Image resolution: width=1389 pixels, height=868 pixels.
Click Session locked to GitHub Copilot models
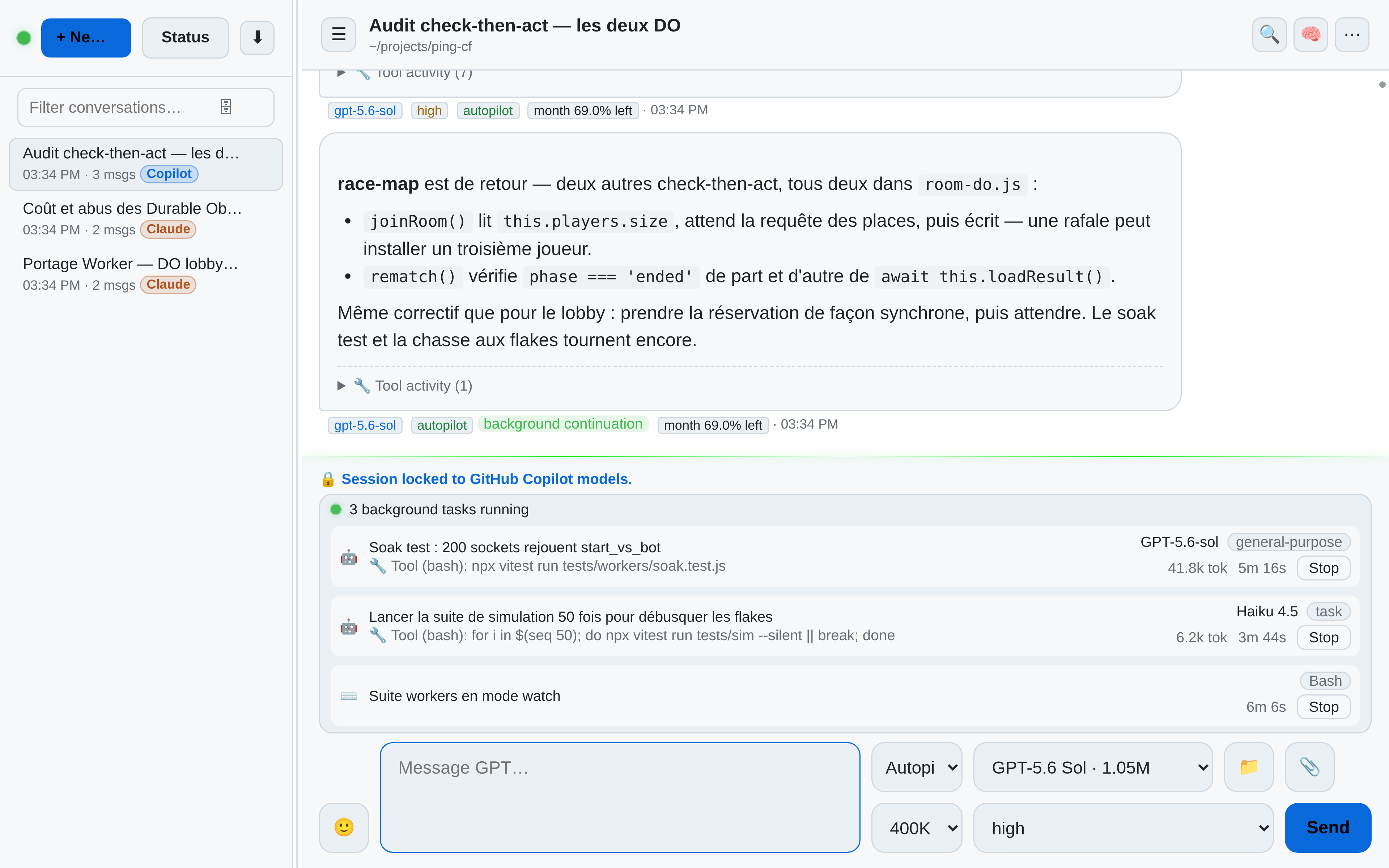pos(487,479)
